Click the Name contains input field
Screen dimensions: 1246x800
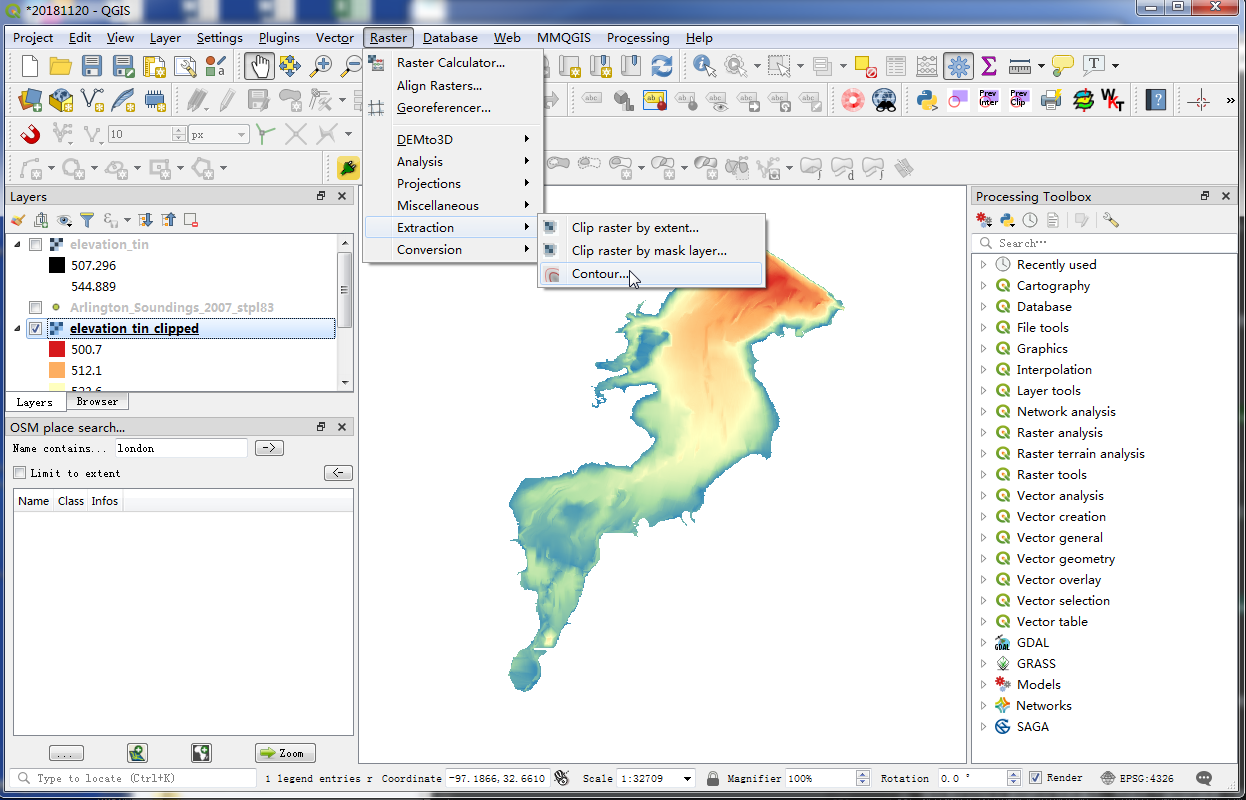click(181, 448)
